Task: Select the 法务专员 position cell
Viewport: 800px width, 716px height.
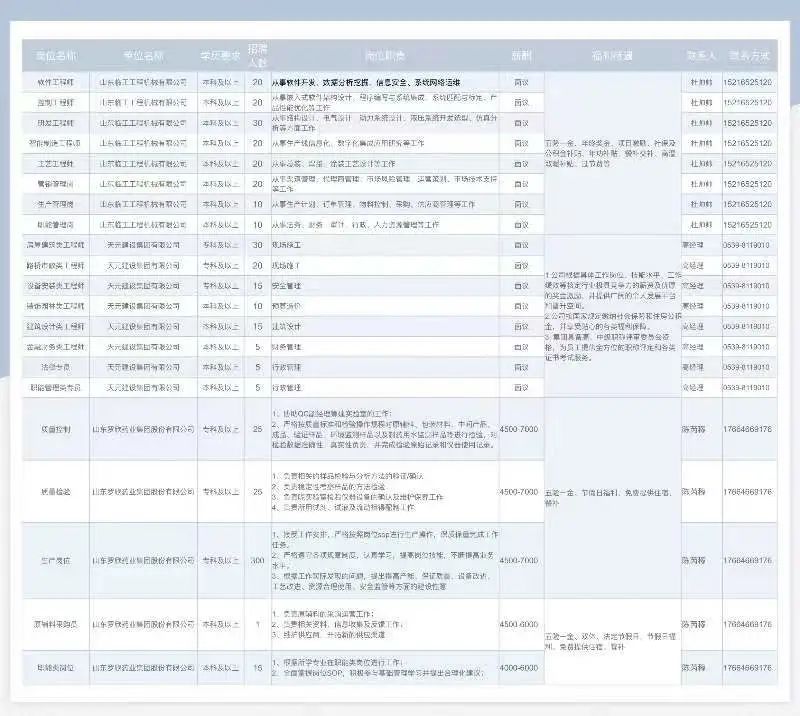Action: [56, 367]
